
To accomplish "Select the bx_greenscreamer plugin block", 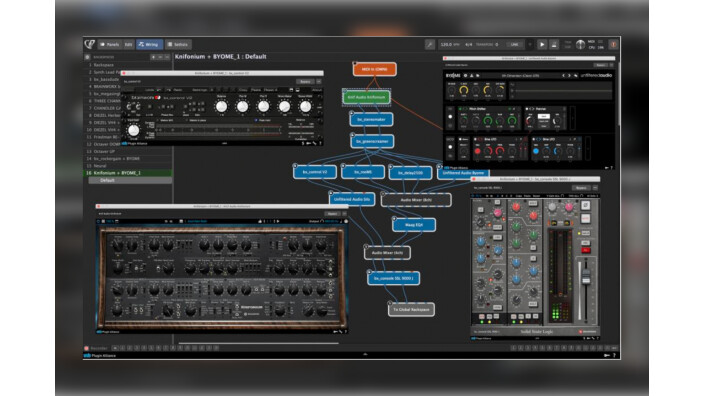I will (372, 141).
